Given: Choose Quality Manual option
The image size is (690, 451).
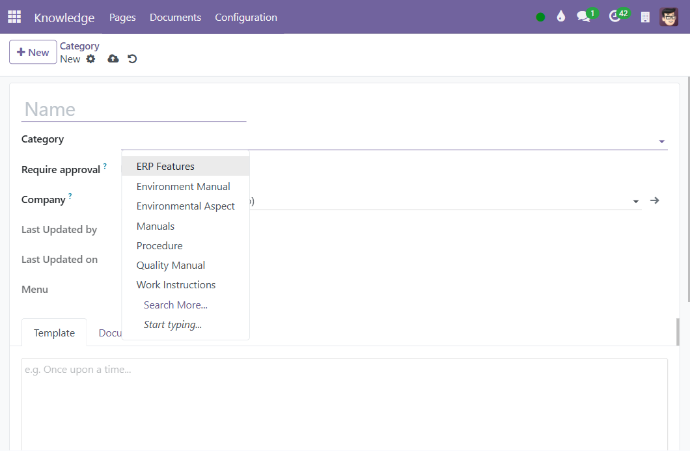Looking at the screenshot, I should coord(170,265).
